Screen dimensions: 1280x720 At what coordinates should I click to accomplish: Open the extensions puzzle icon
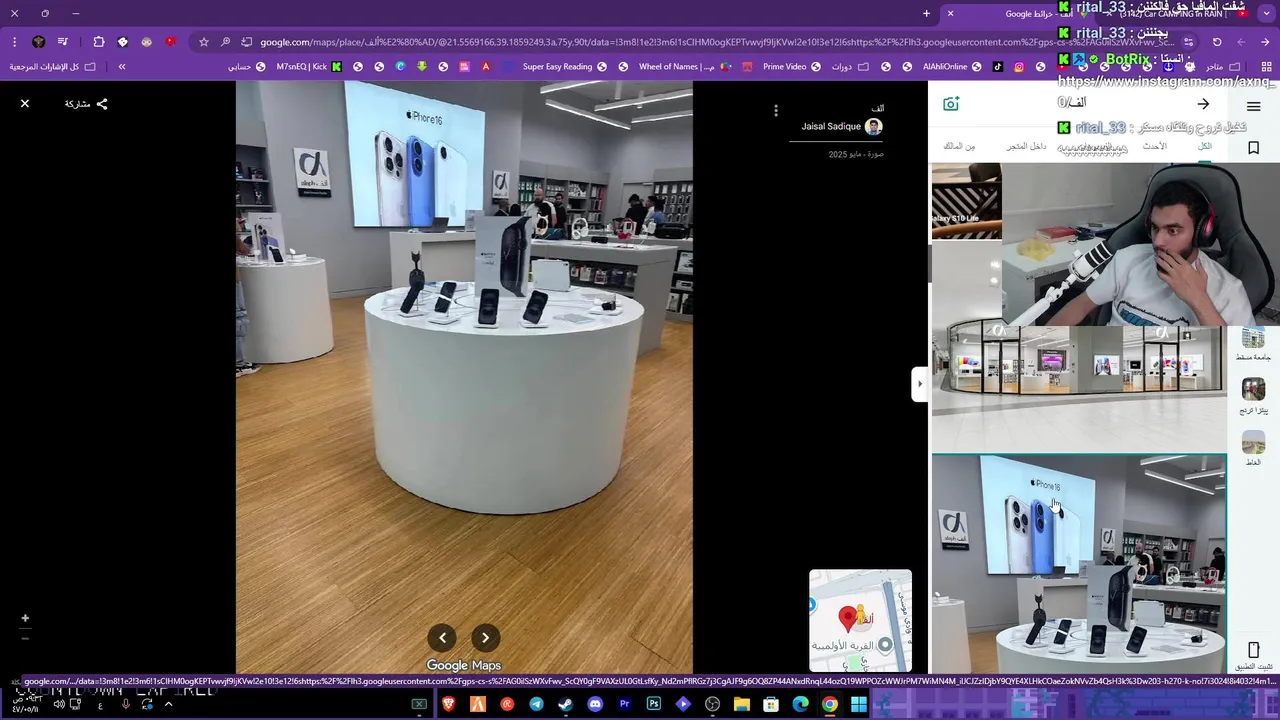[x=99, y=42]
